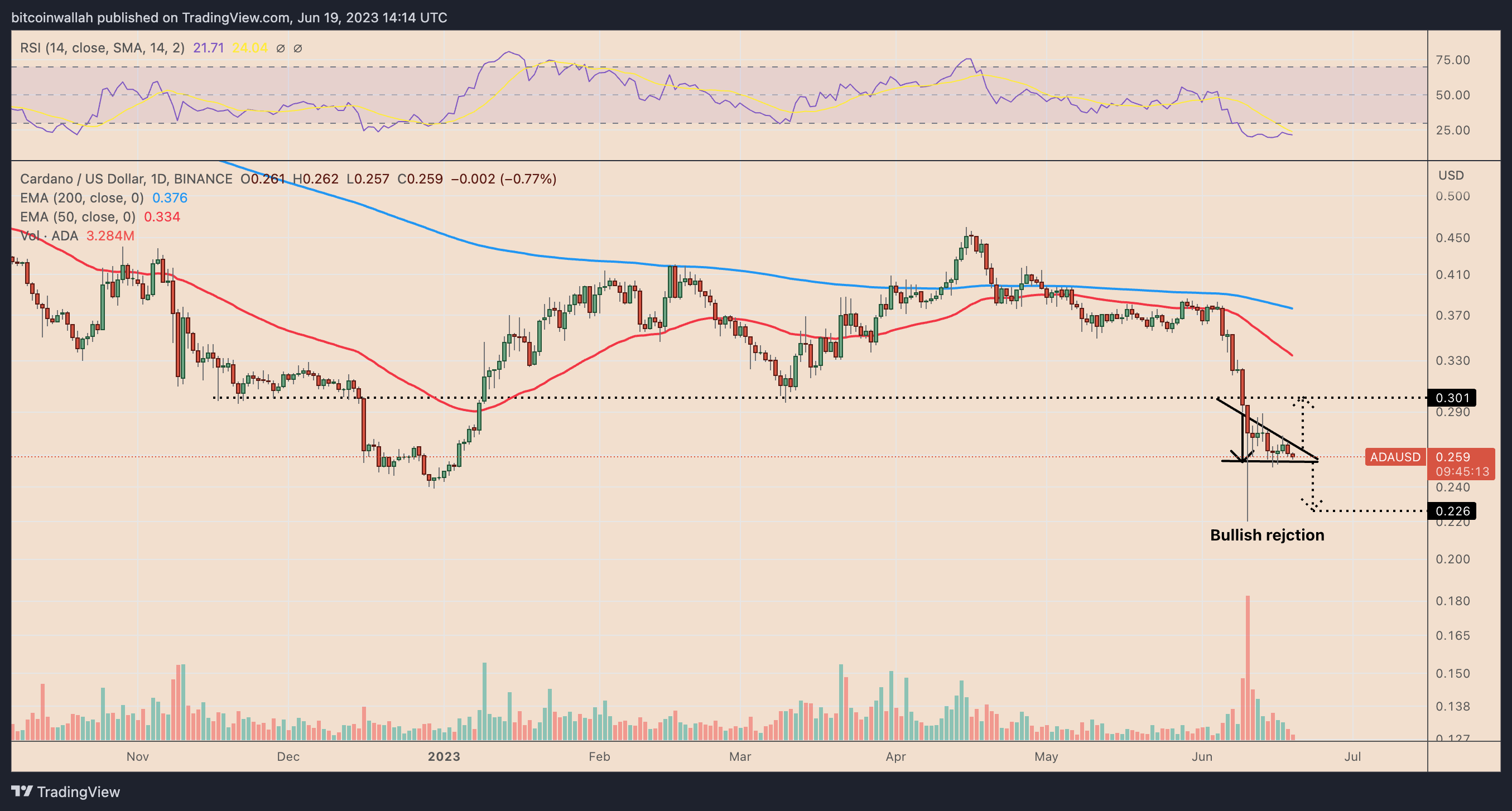Viewport: 1512px width, 811px height.
Task: Click the 75.00 level on RSI axis
Action: pyautogui.click(x=1452, y=60)
